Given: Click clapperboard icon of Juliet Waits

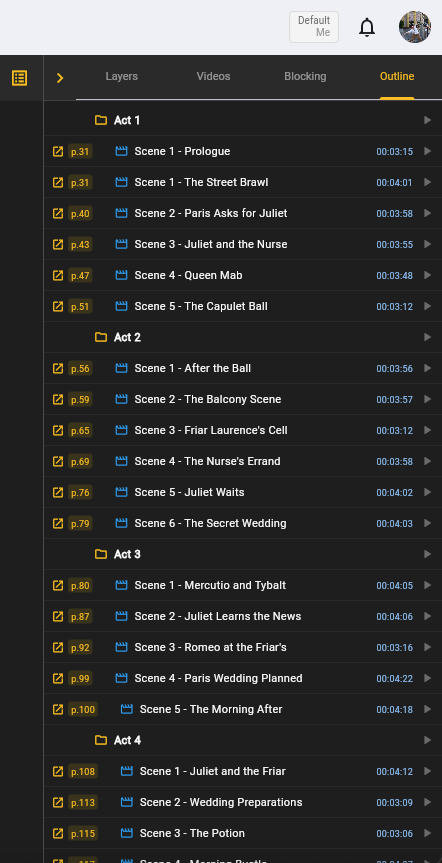Looking at the screenshot, I should pyautogui.click(x=121, y=492).
